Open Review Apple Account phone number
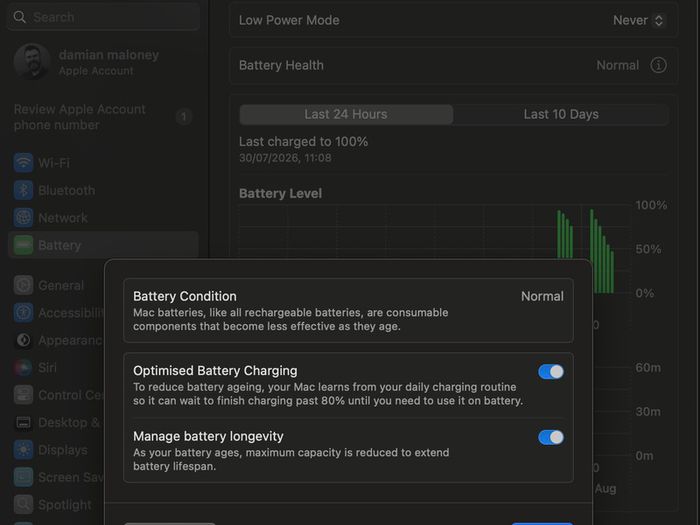The width and height of the screenshot is (700, 525). click(103, 117)
